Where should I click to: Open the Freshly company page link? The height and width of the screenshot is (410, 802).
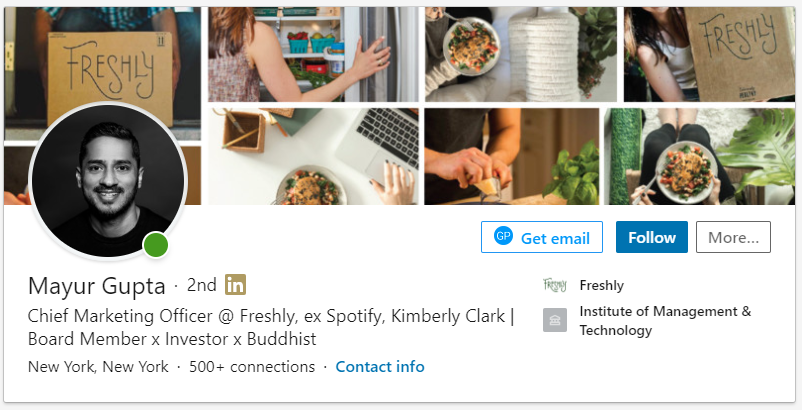pos(602,285)
